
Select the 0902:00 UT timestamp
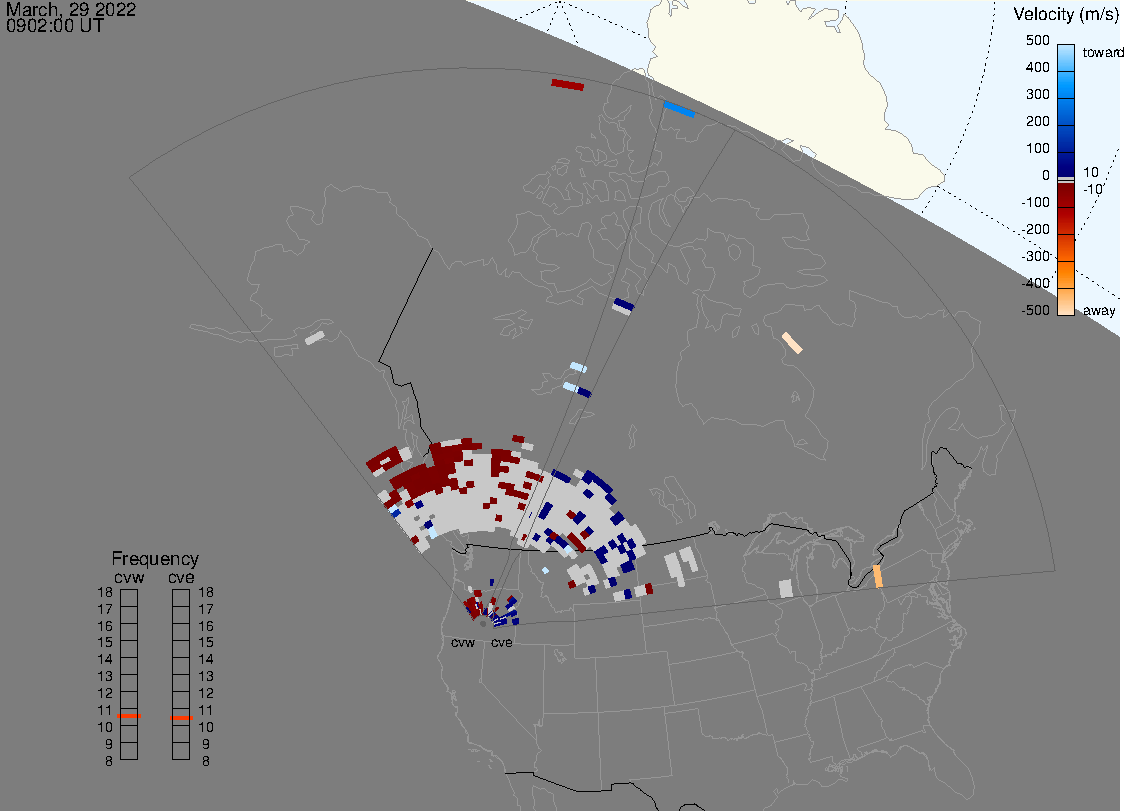[54, 26]
